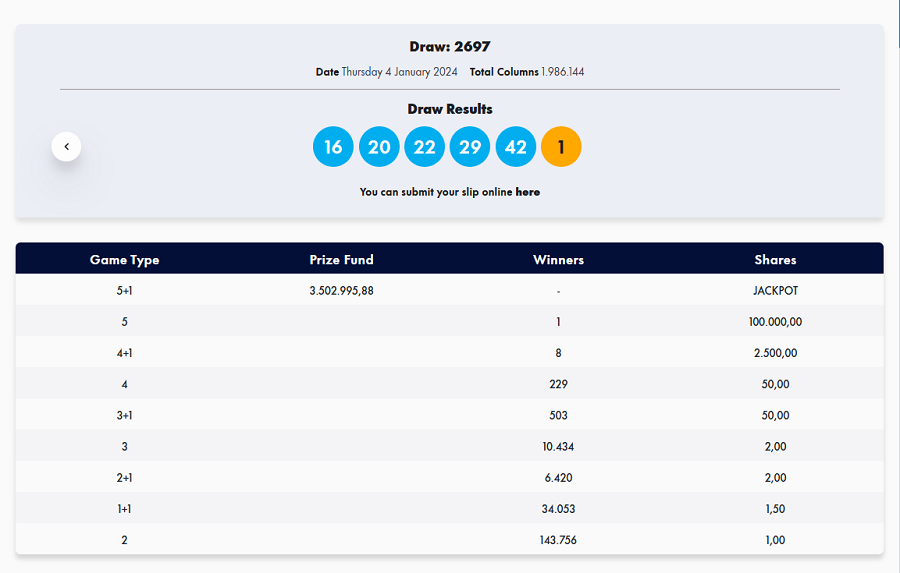Click the Thursday 4 January 2024 date
The width and height of the screenshot is (900, 573).
(x=399, y=72)
